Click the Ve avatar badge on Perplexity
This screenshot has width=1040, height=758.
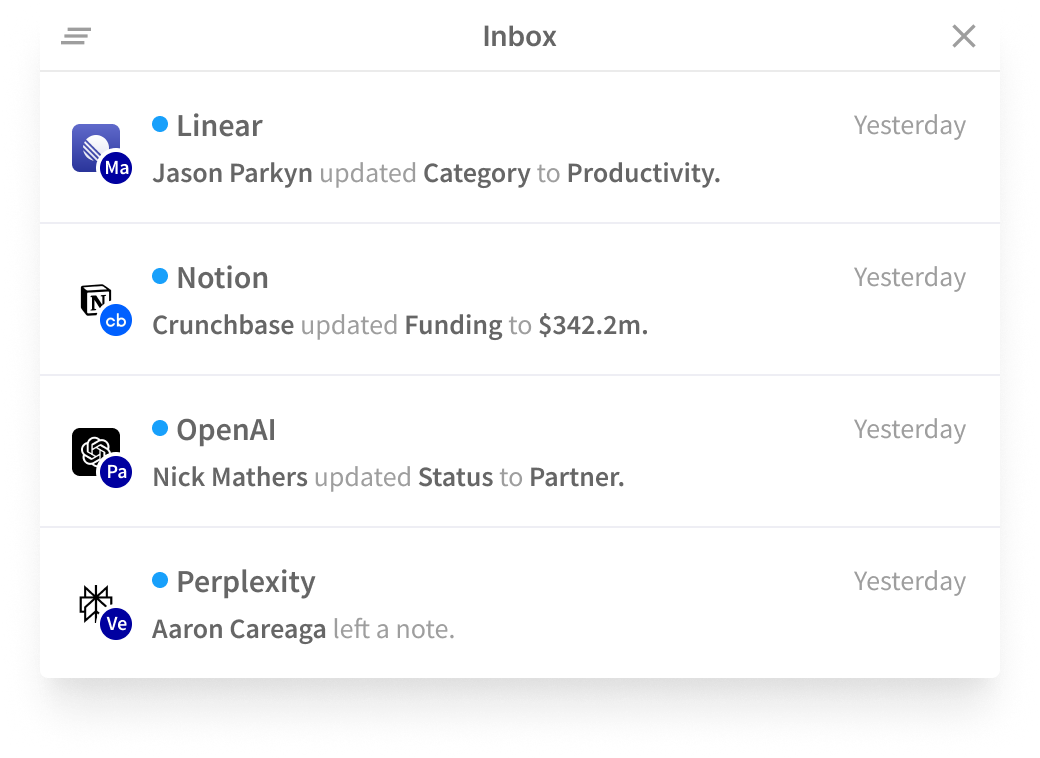117,624
